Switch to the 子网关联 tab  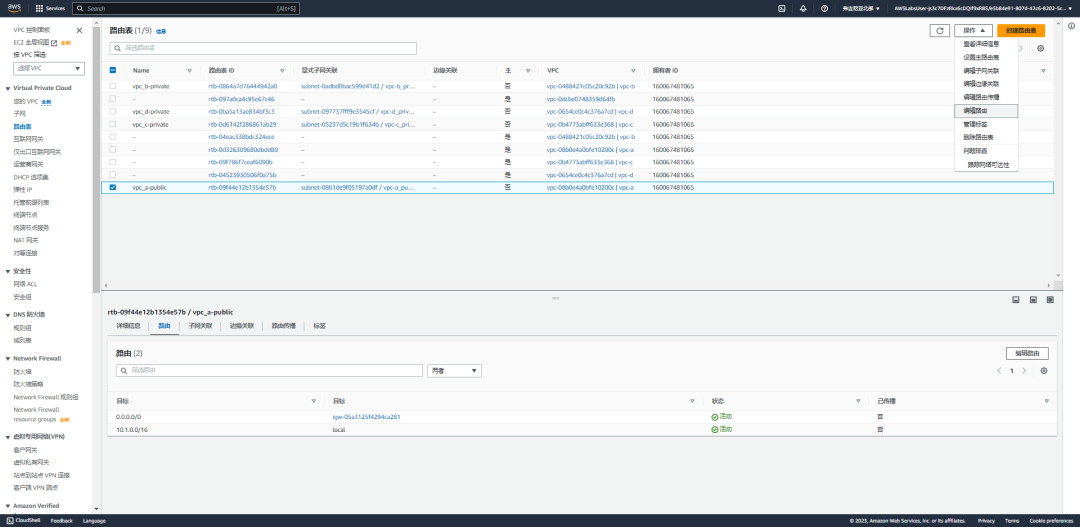click(200, 325)
